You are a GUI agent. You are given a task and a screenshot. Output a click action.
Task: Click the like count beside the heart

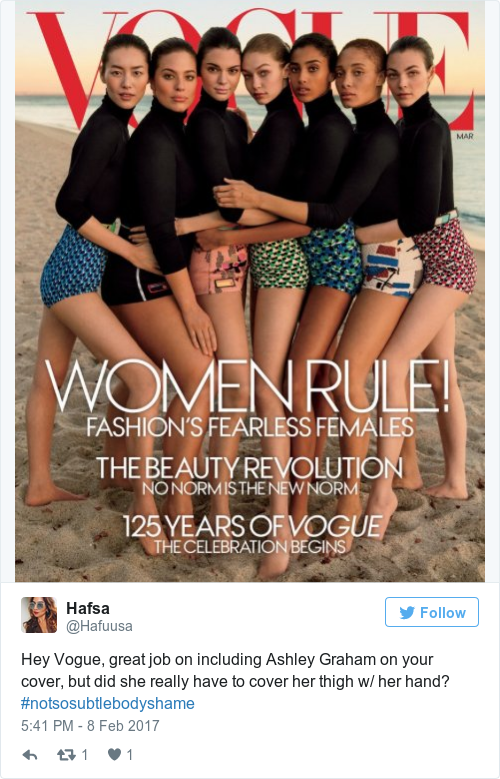(x=130, y=755)
